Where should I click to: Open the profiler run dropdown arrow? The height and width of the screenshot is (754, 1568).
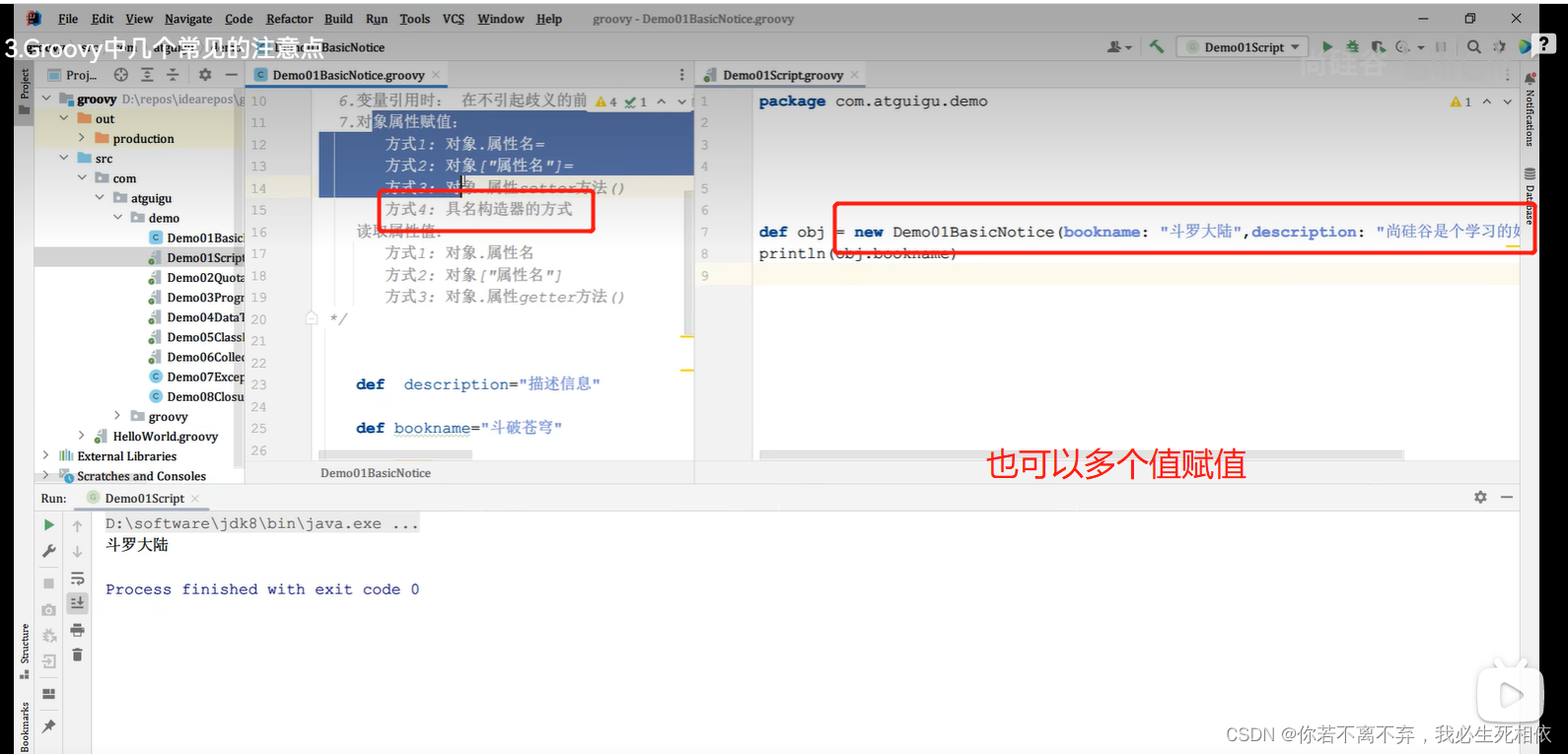tap(1421, 46)
